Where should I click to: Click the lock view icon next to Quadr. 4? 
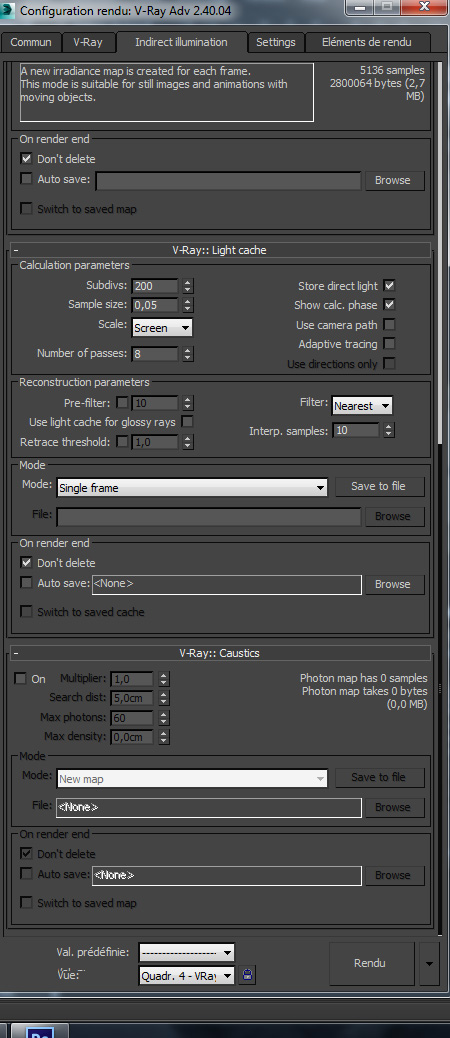click(247, 974)
